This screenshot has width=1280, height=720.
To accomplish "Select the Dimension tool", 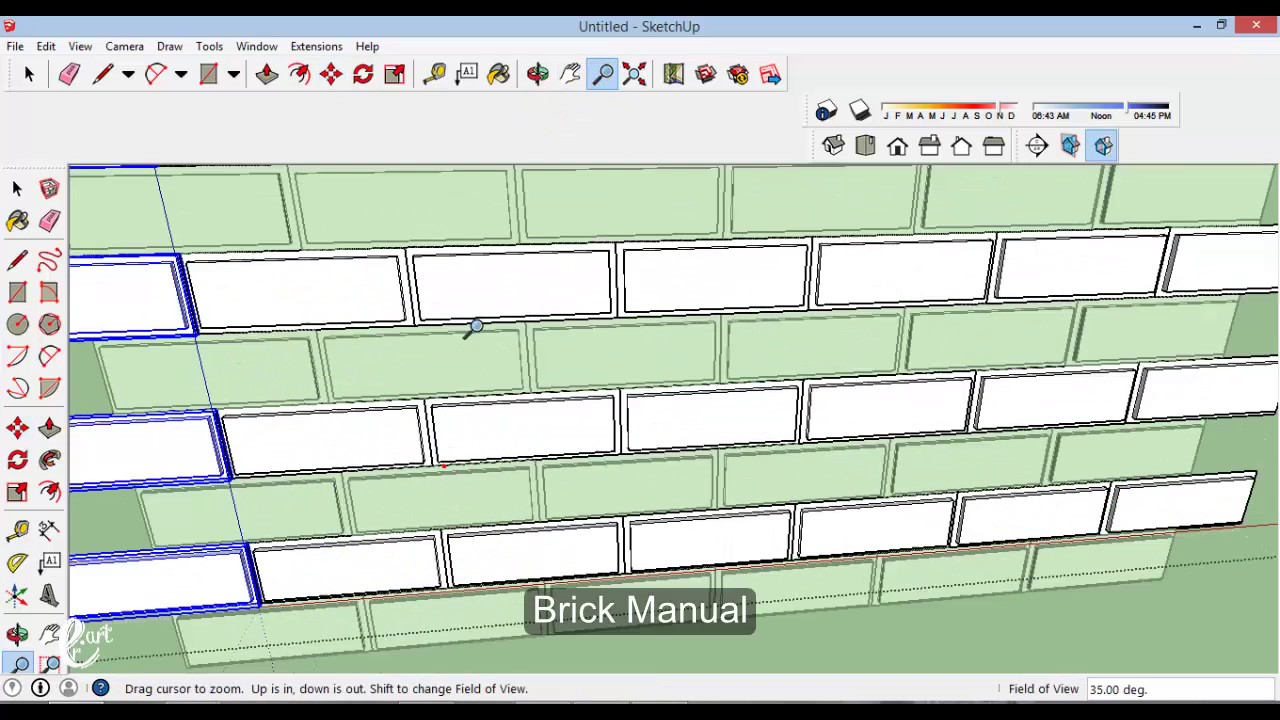I will [x=49, y=530].
